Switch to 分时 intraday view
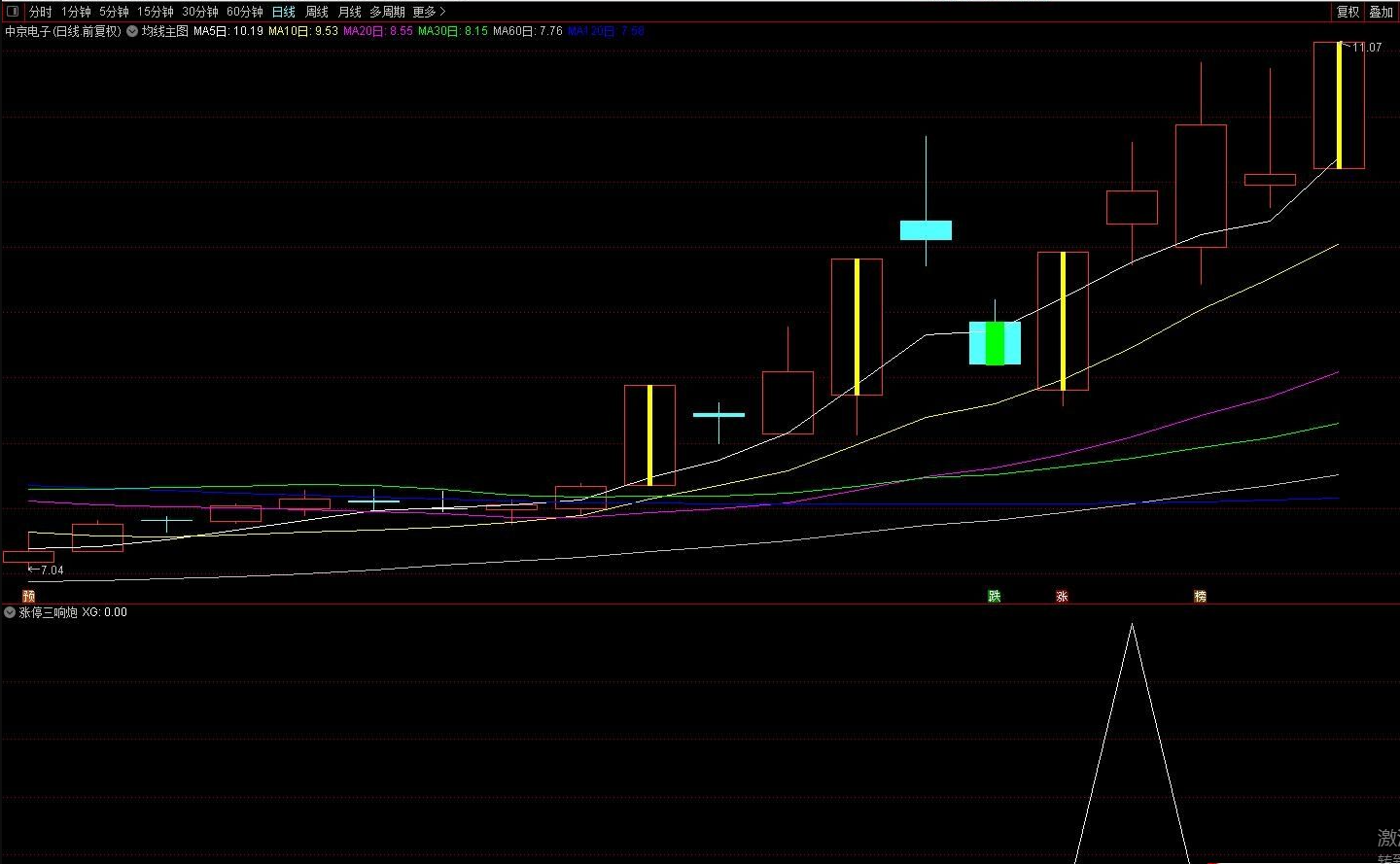This screenshot has height=864, width=1400. point(40,12)
